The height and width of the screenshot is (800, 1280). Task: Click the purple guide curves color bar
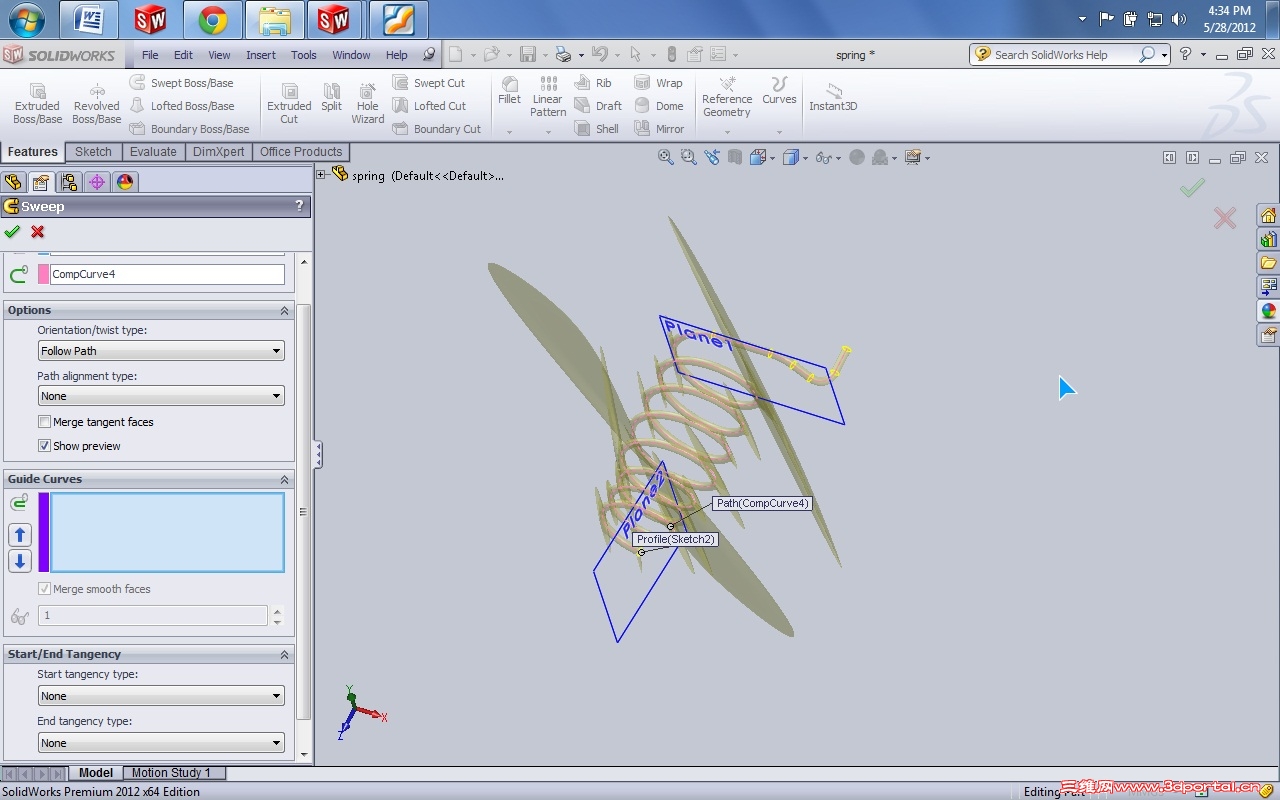(x=43, y=532)
